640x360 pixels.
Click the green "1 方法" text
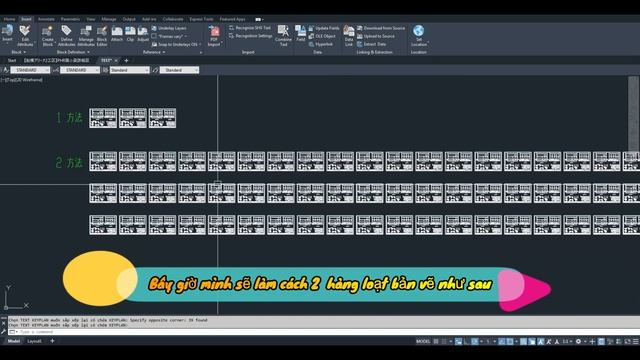(x=69, y=118)
